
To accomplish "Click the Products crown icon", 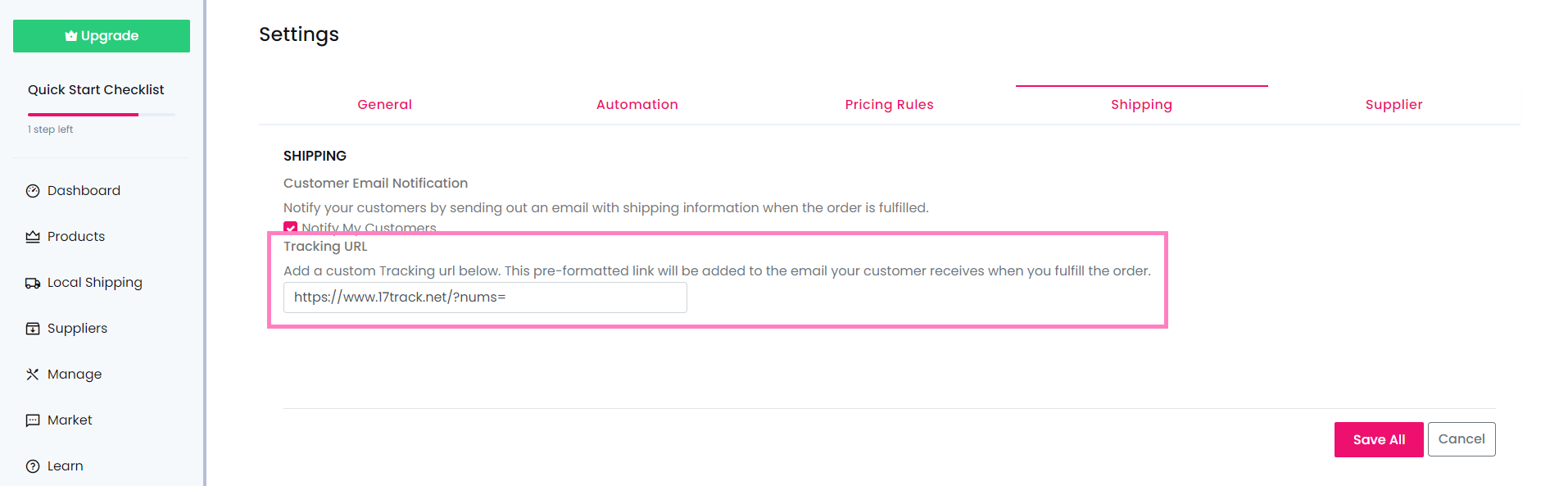I will (x=33, y=237).
